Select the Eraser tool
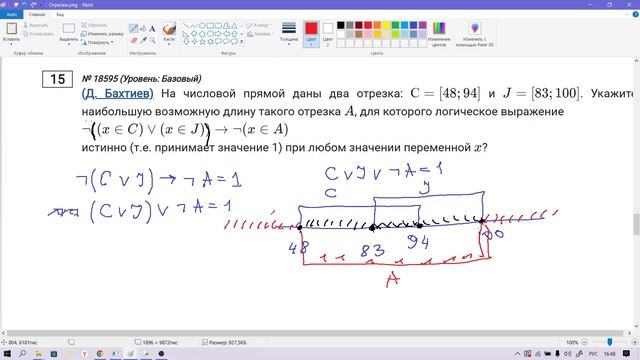640x360 pixels. (x=133, y=40)
